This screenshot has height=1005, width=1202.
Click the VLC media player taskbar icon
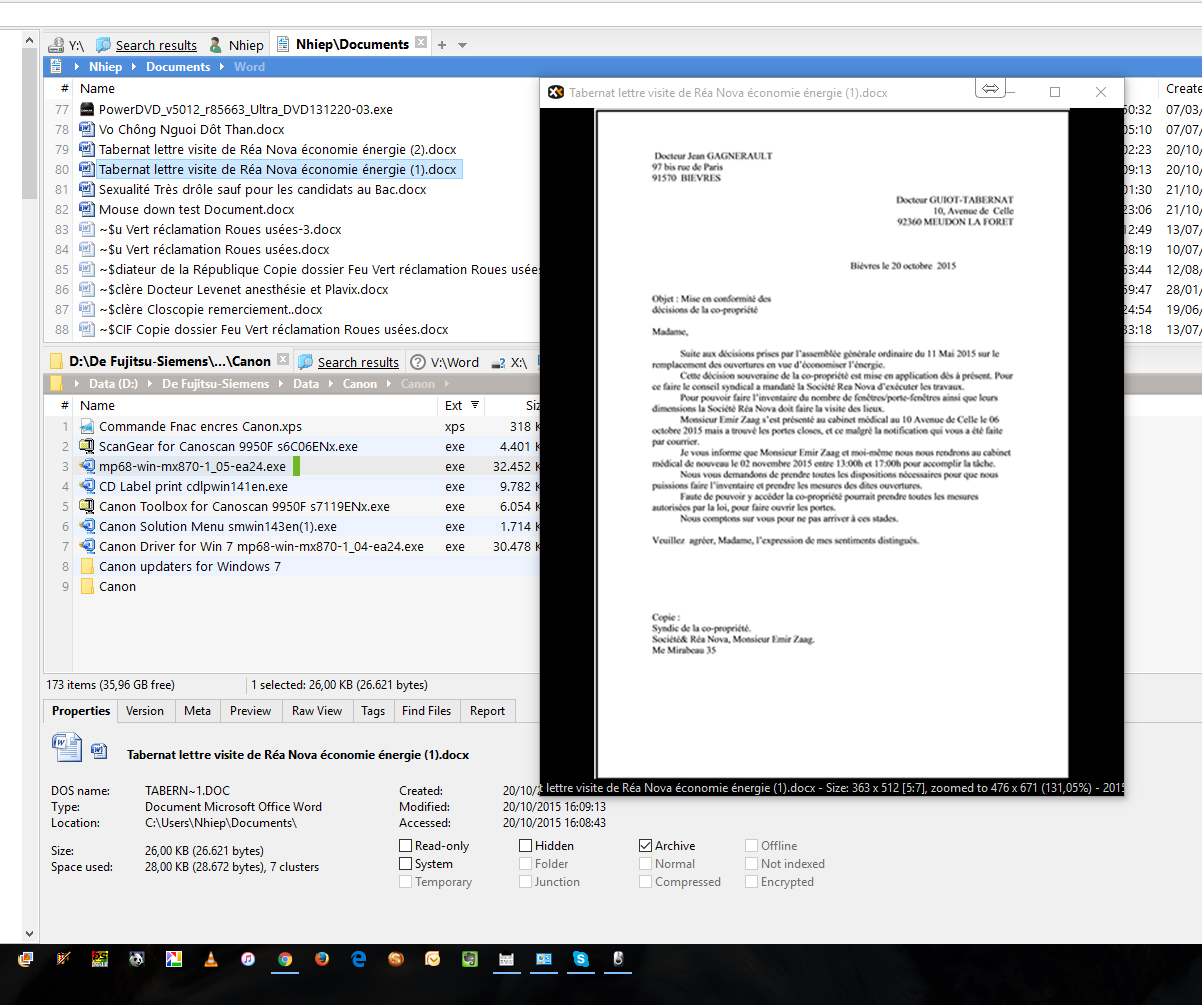click(x=210, y=959)
